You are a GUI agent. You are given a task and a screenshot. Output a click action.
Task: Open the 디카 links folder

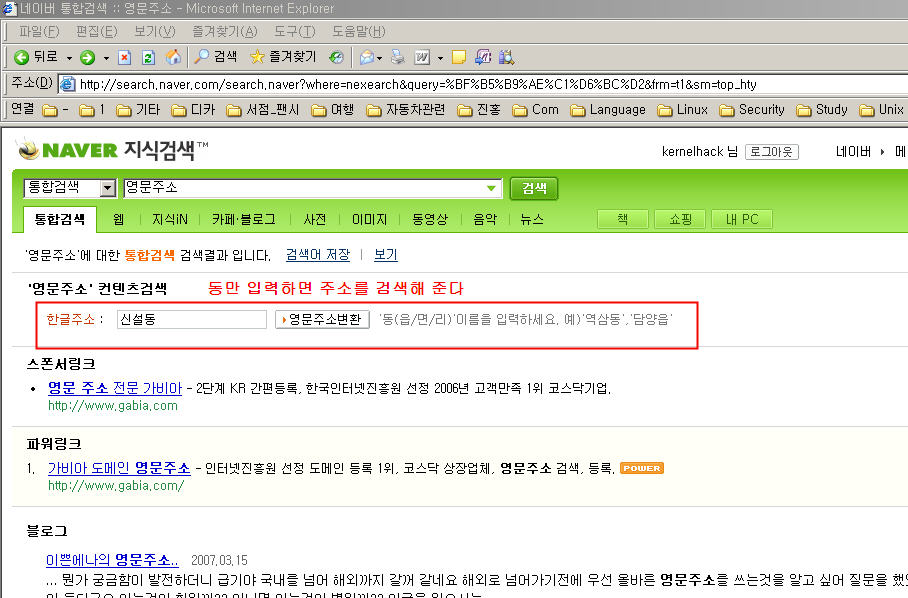193,109
